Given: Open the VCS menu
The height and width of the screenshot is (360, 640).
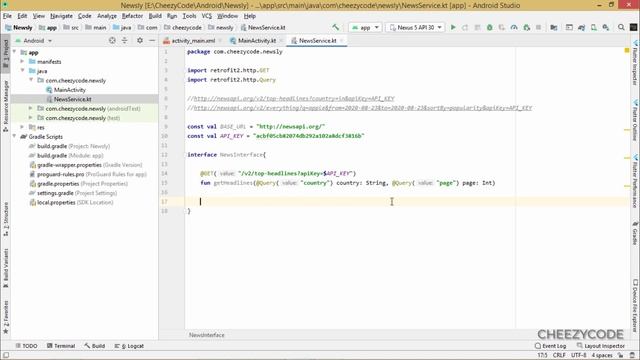Looking at the screenshot, I should coord(207,16).
